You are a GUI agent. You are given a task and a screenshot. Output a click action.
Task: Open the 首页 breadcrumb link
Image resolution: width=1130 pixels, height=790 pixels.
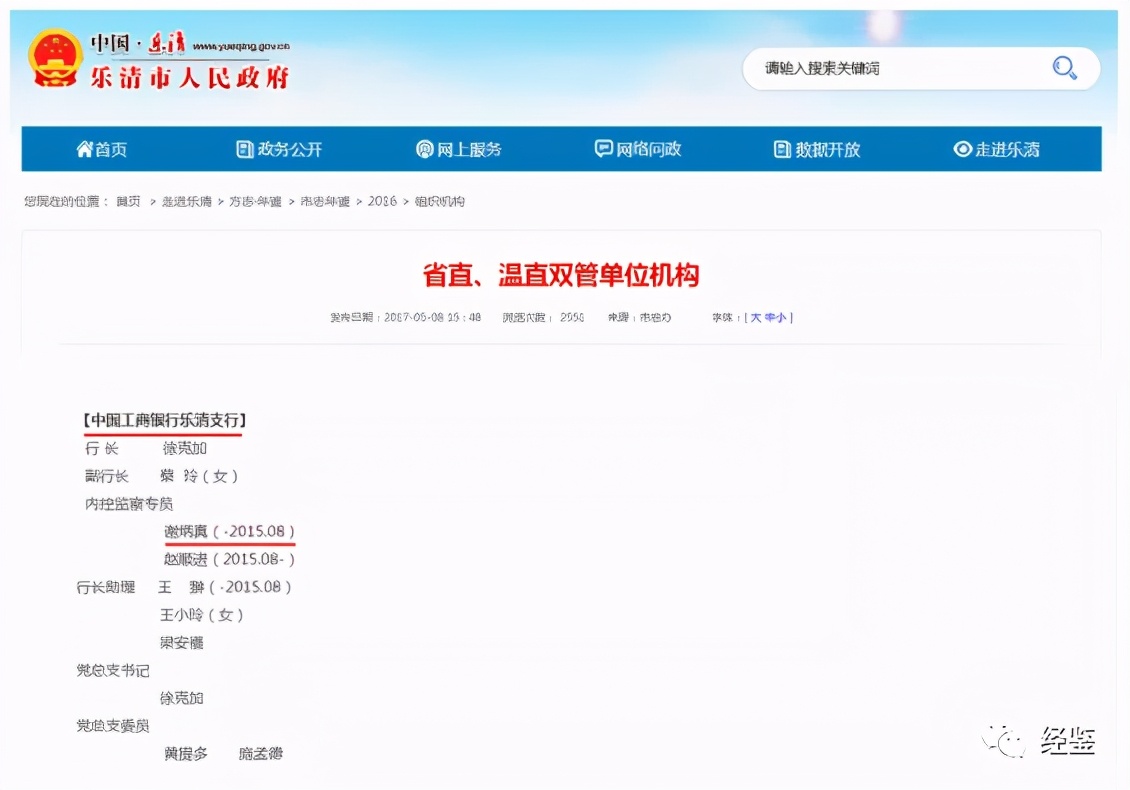coord(128,201)
